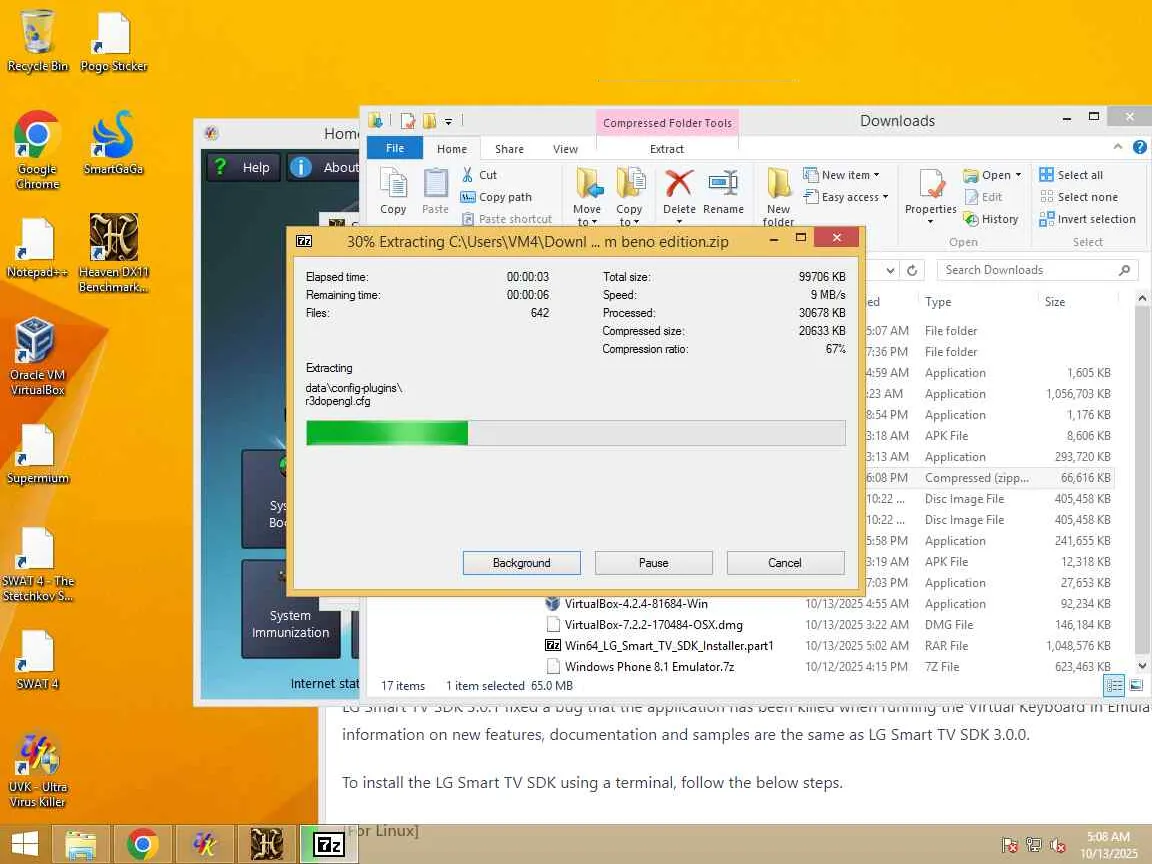This screenshot has width=1152, height=864.
Task: Open SWAT 4 desktop shortcut
Action: [37, 660]
